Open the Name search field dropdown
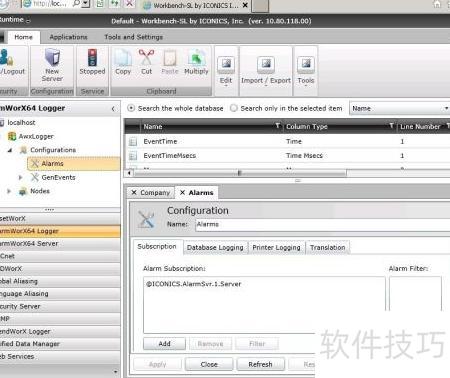The image size is (450, 378). point(446,108)
